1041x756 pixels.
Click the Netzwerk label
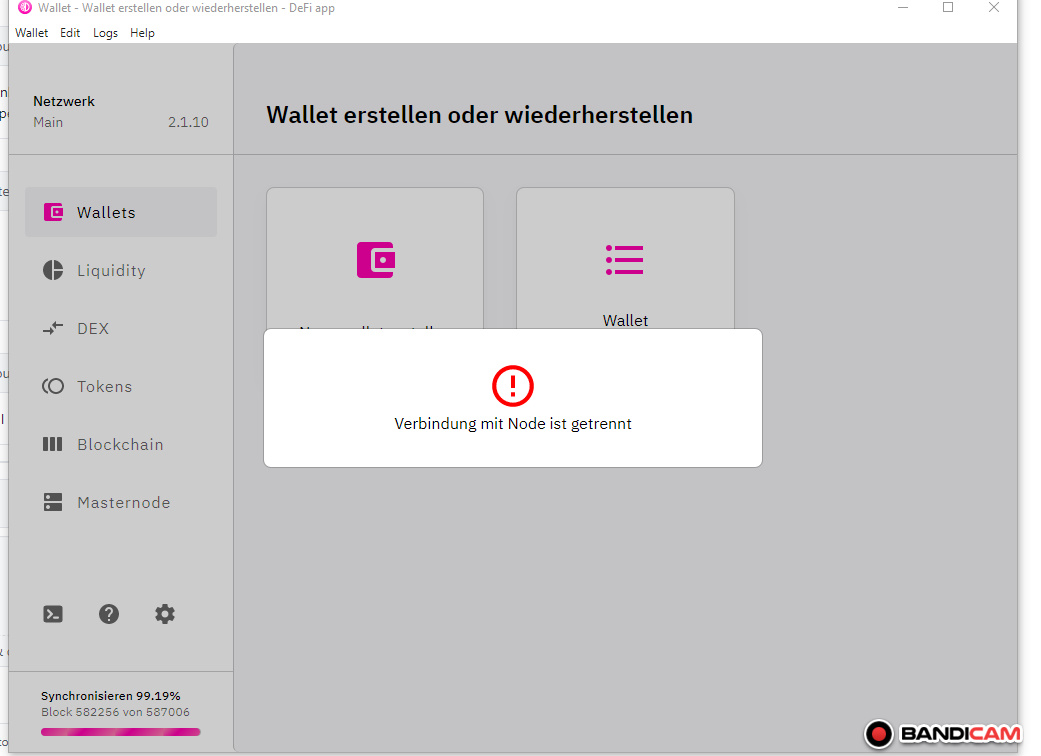coord(64,101)
